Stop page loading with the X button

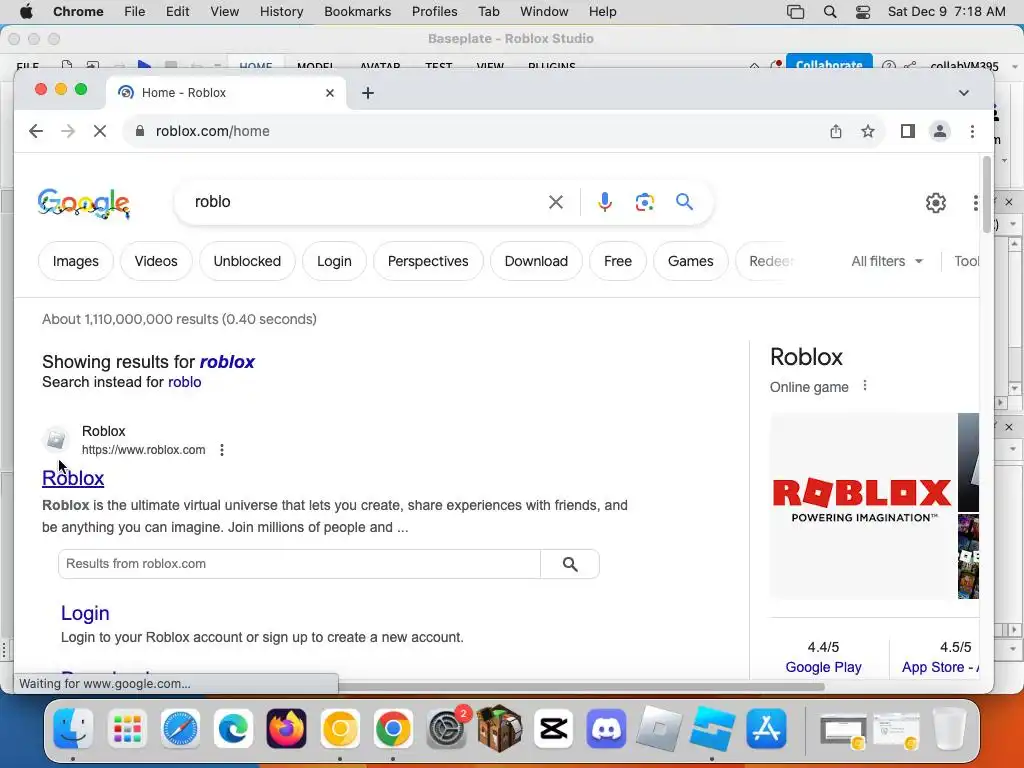pos(99,131)
